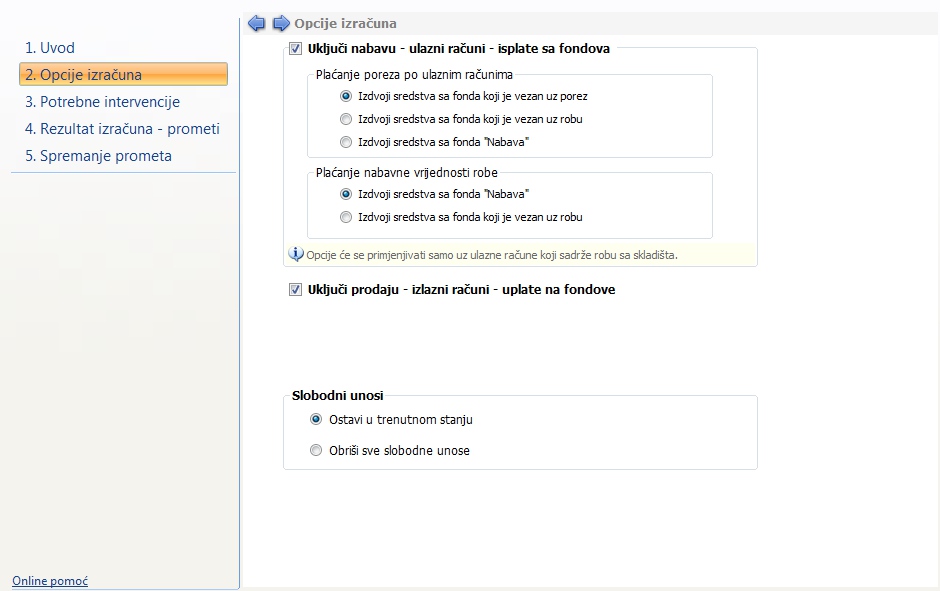Select tax payment option 'vezan uz robu'
The height and width of the screenshot is (591, 940).
[x=346, y=119]
